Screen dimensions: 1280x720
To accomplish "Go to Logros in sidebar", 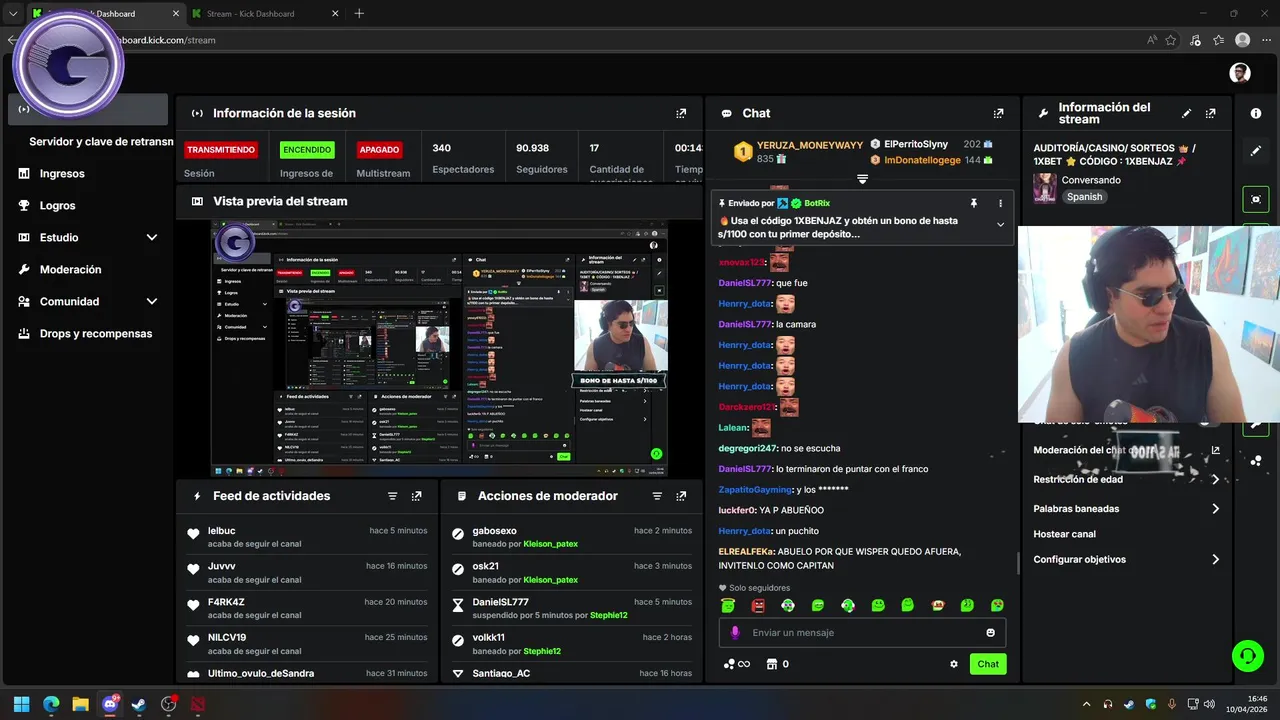I will pyautogui.click(x=58, y=206).
